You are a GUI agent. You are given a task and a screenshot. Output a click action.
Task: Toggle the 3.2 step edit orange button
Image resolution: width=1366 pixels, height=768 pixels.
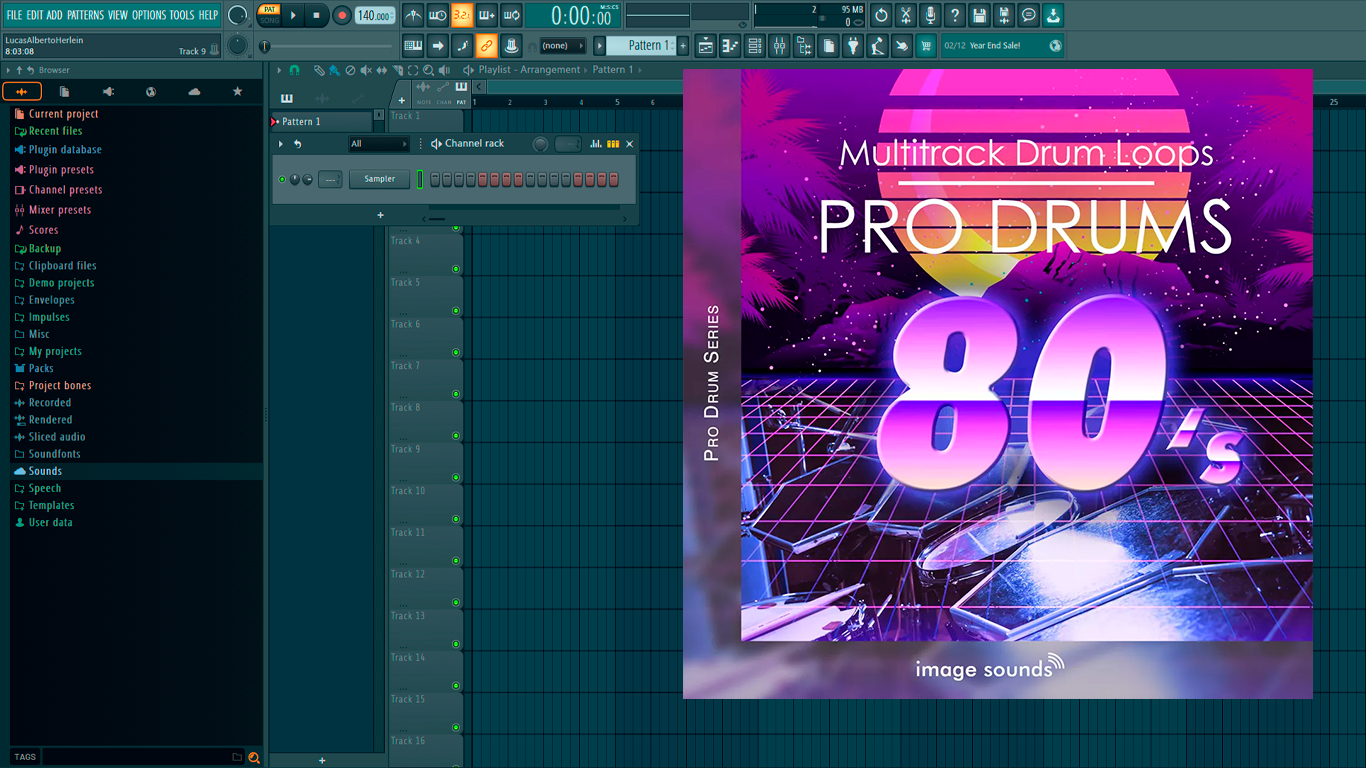tap(462, 15)
